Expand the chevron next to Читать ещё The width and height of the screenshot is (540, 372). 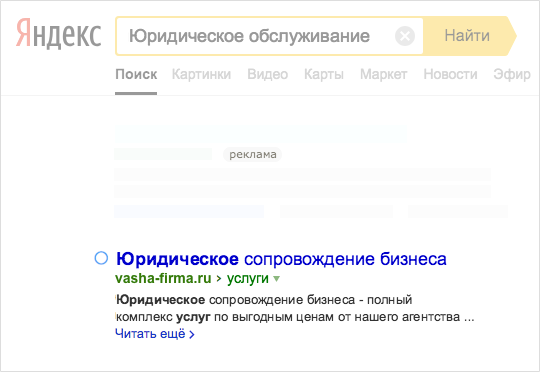192,334
